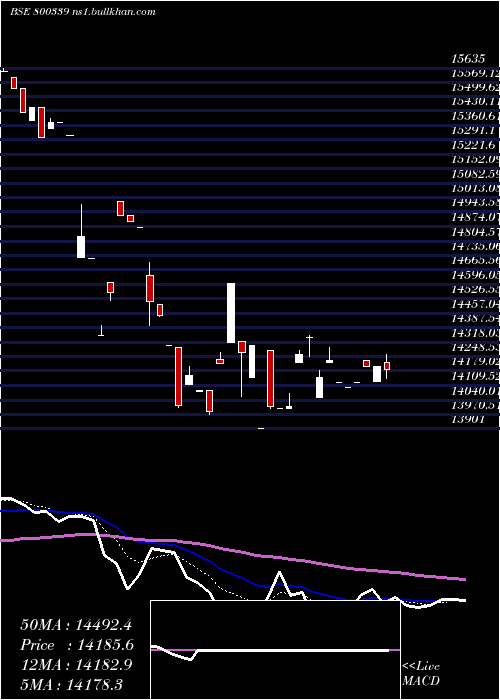
Task: Click the 'BSE 800339 ns1.bullkhan.com' chart title
Action: [x=83, y=12]
